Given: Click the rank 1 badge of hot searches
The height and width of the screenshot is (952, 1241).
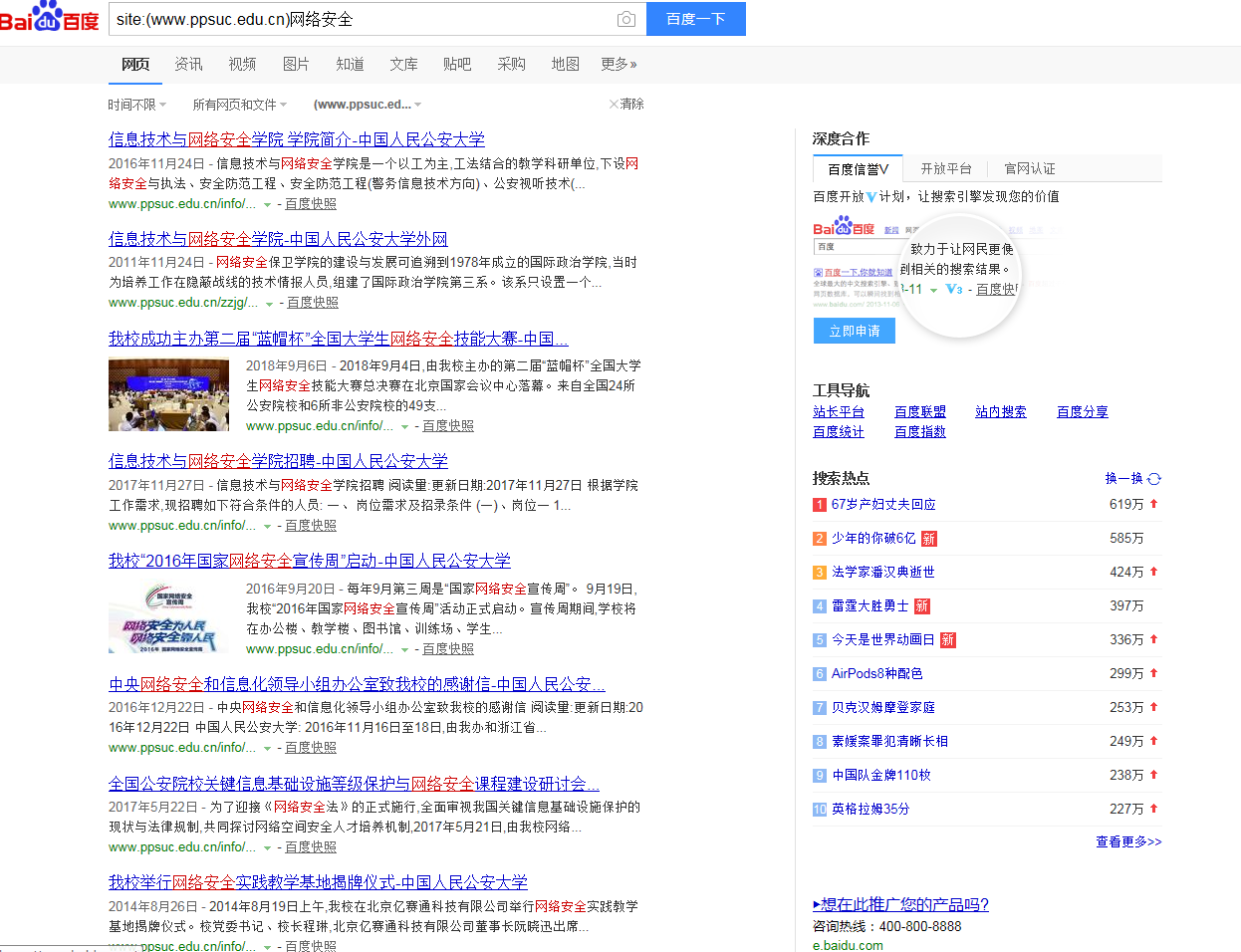Looking at the screenshot, I should 820,505.
